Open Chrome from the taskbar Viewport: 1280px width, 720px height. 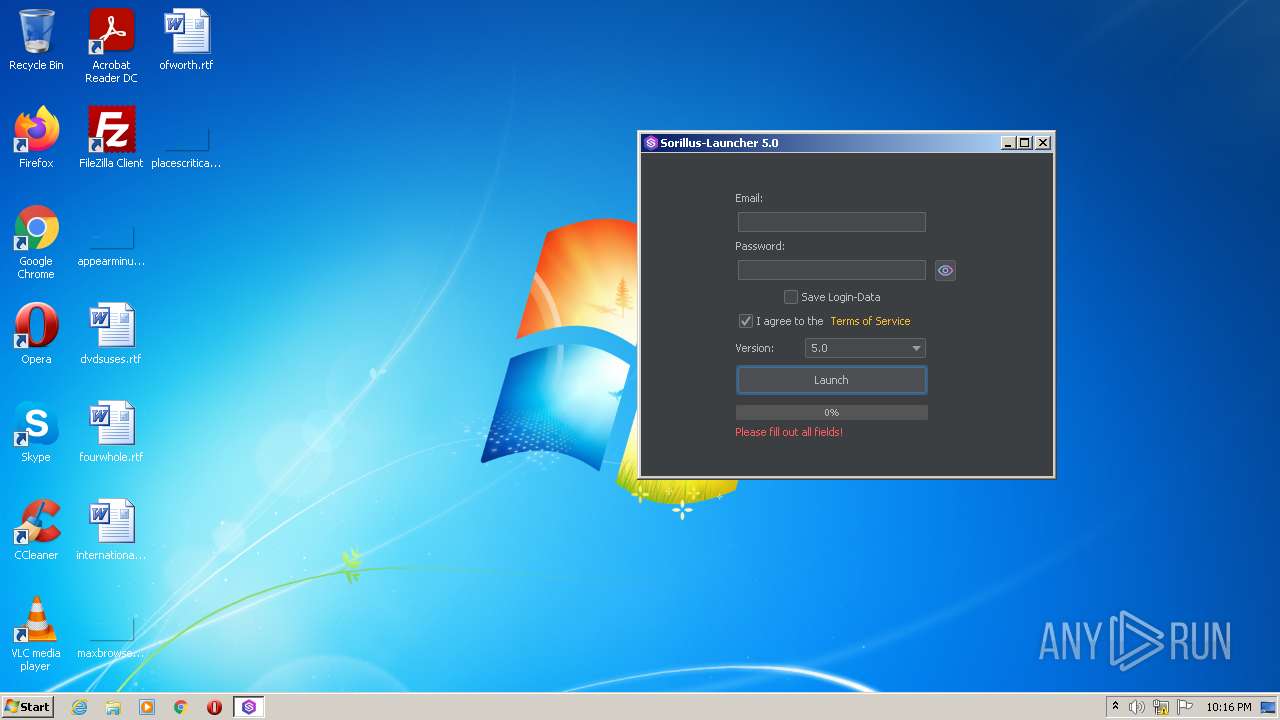(x=181, y=707)
